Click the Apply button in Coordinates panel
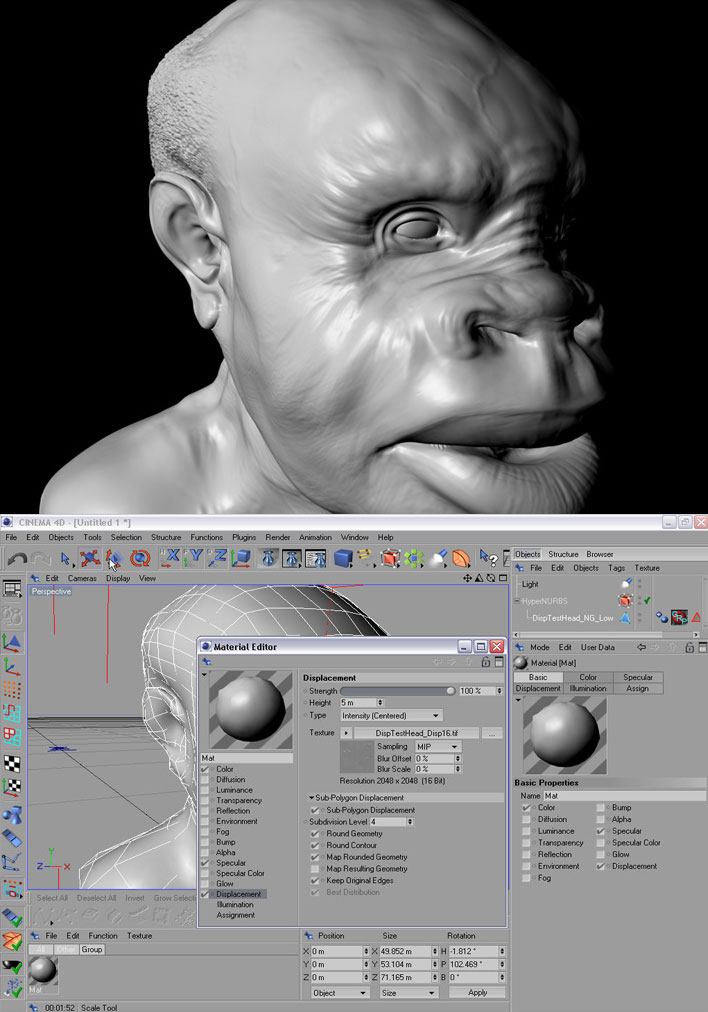 [477, 993]
